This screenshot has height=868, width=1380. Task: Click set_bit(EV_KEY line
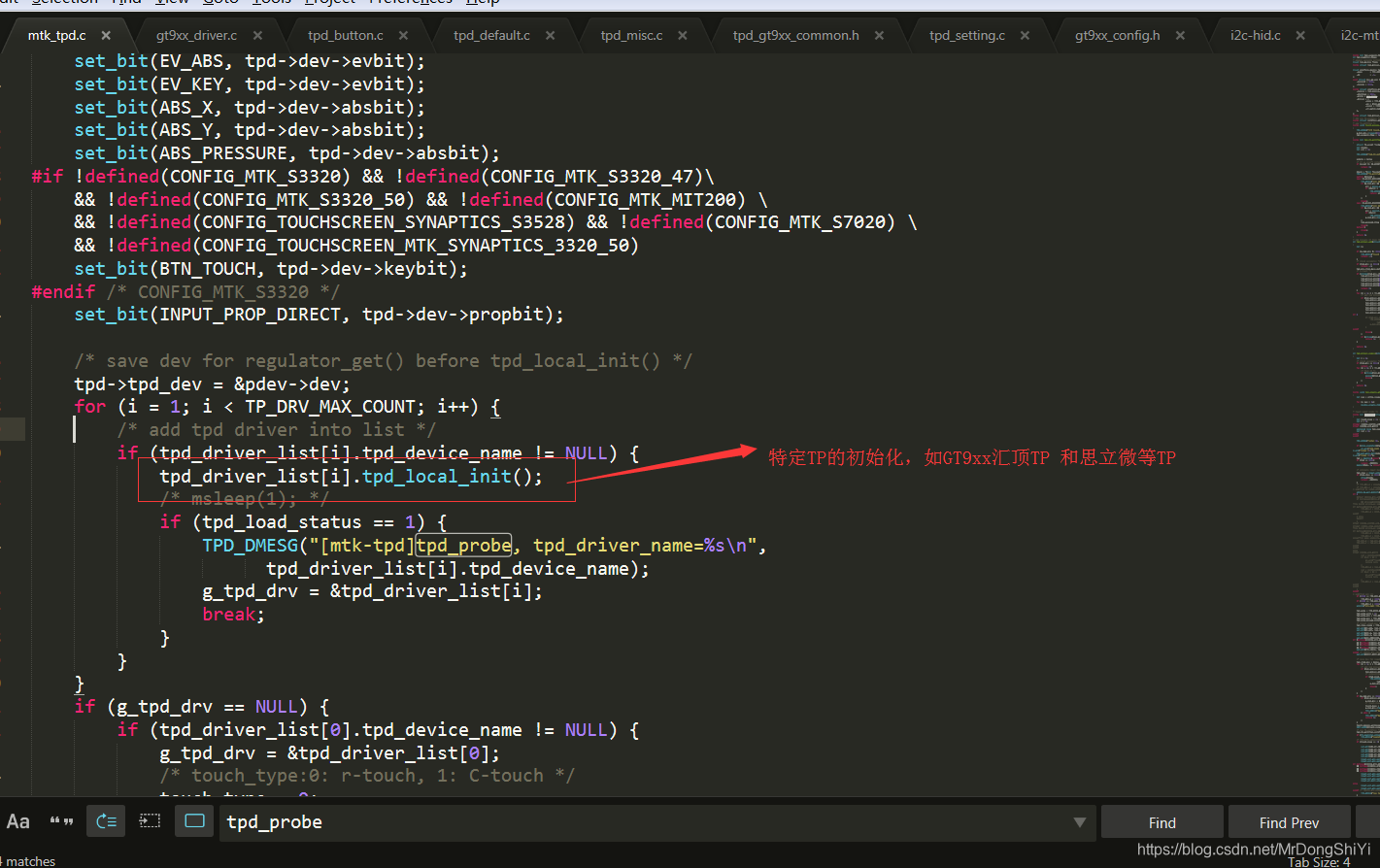tap(250, 84)
